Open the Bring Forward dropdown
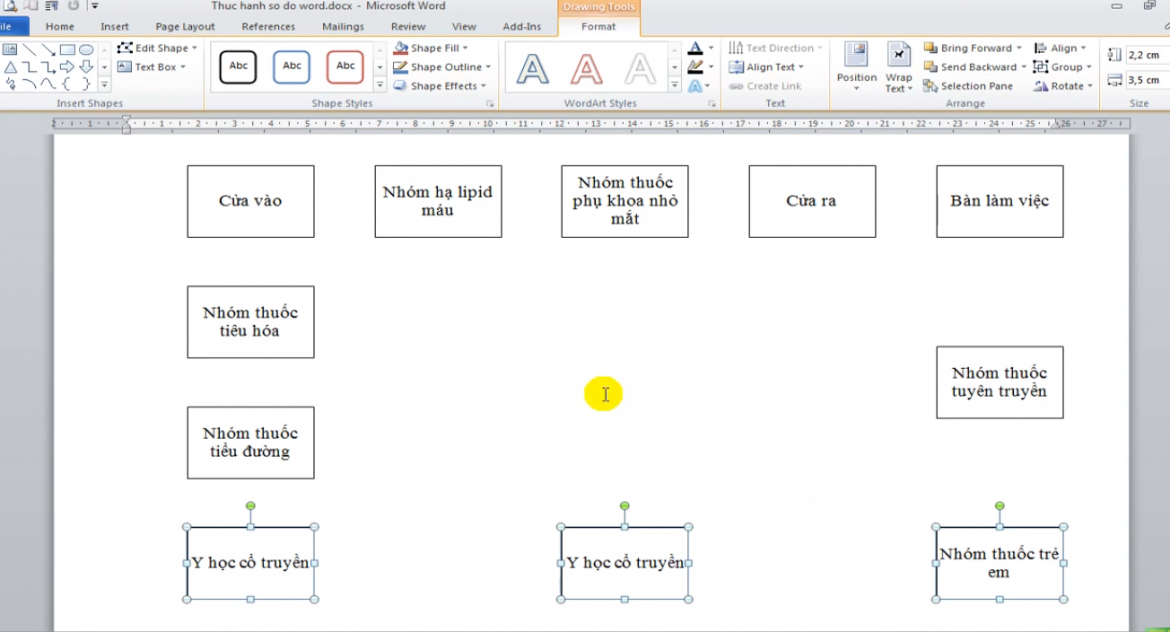Screen dimensions: 1170x632 [1019, 48]
